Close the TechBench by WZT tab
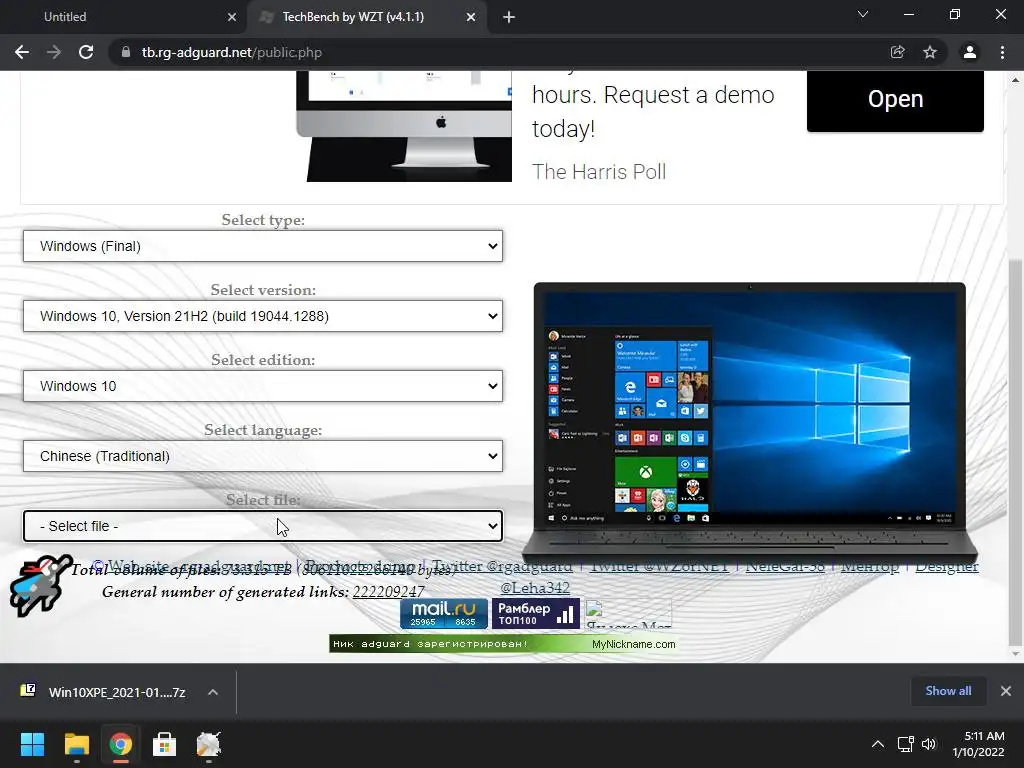The width and height of the screenshot is (1024, 768). [x=471, y=17]
